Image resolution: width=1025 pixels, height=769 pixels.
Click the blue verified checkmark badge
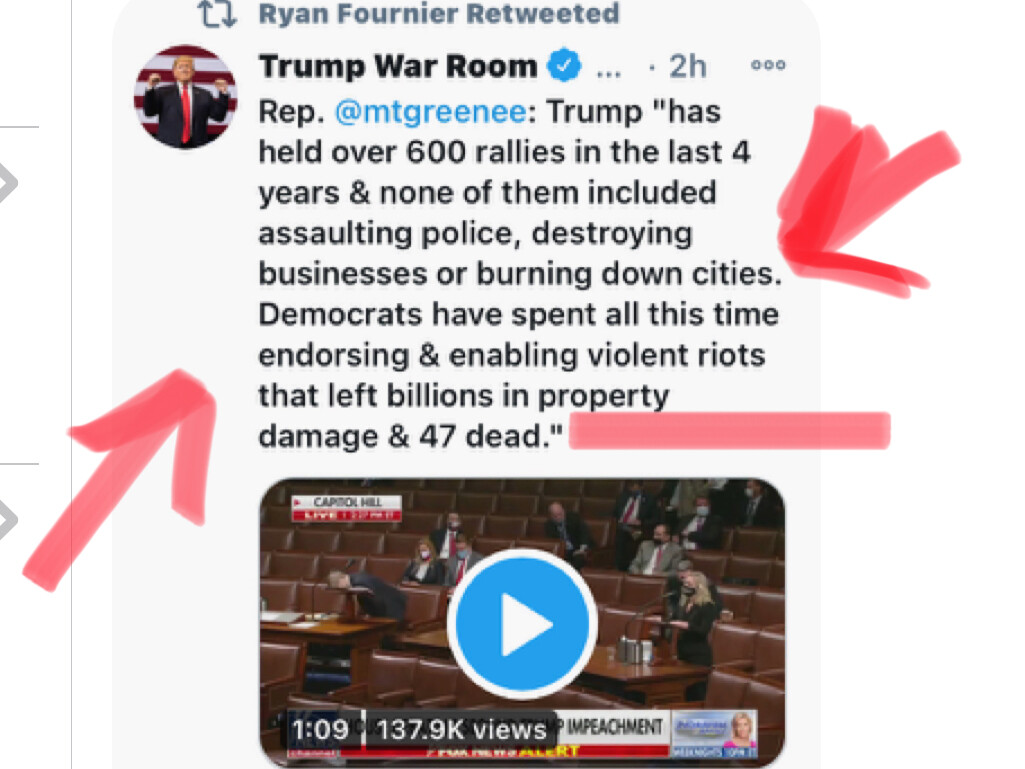pyautogui.click(x=564, y=65)
